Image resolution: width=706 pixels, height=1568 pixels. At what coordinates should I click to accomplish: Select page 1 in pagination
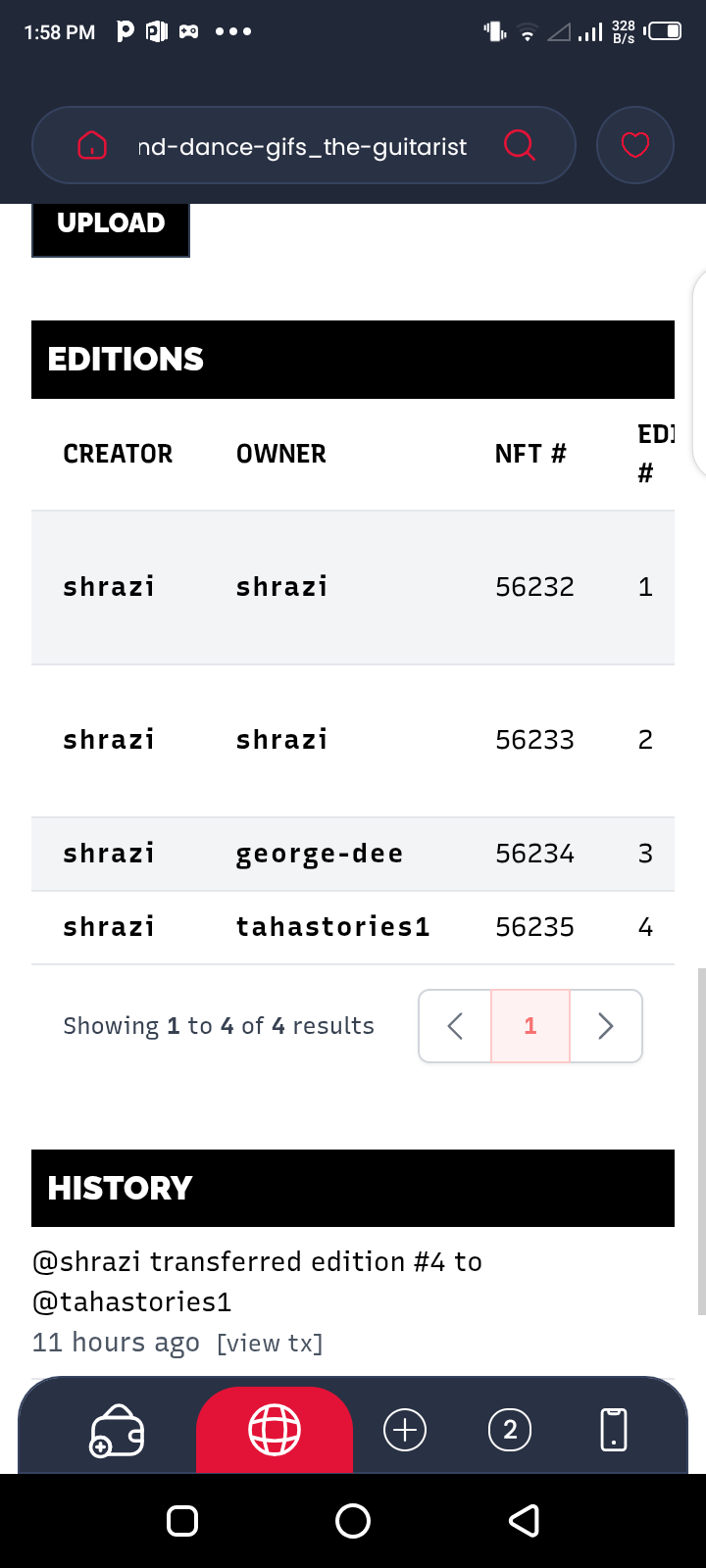coord(530,1026)
